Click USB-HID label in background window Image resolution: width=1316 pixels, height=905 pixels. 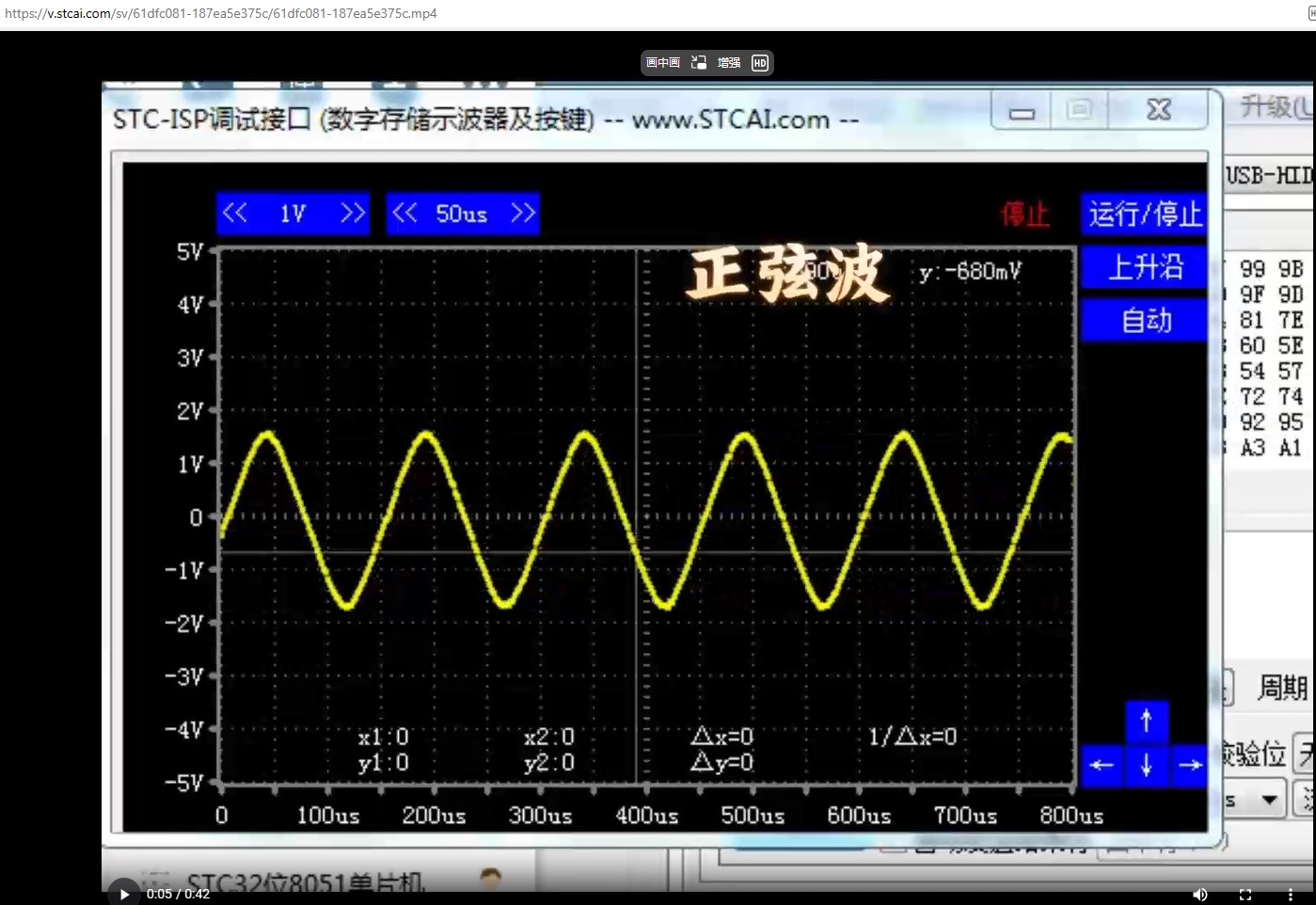pos(1270,176)
